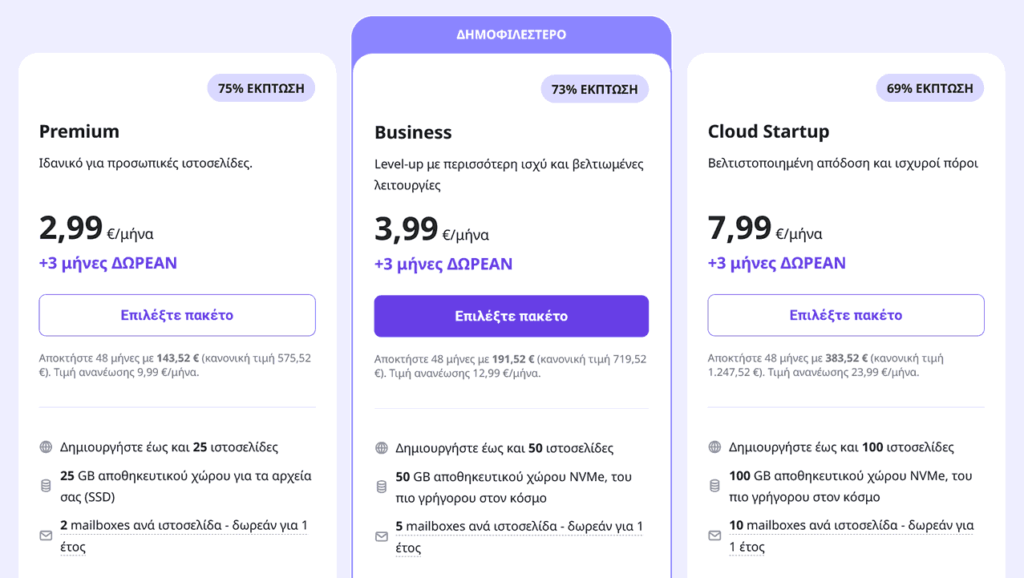Click the globe icon in Cloud Startup plan

coord(714,447)
